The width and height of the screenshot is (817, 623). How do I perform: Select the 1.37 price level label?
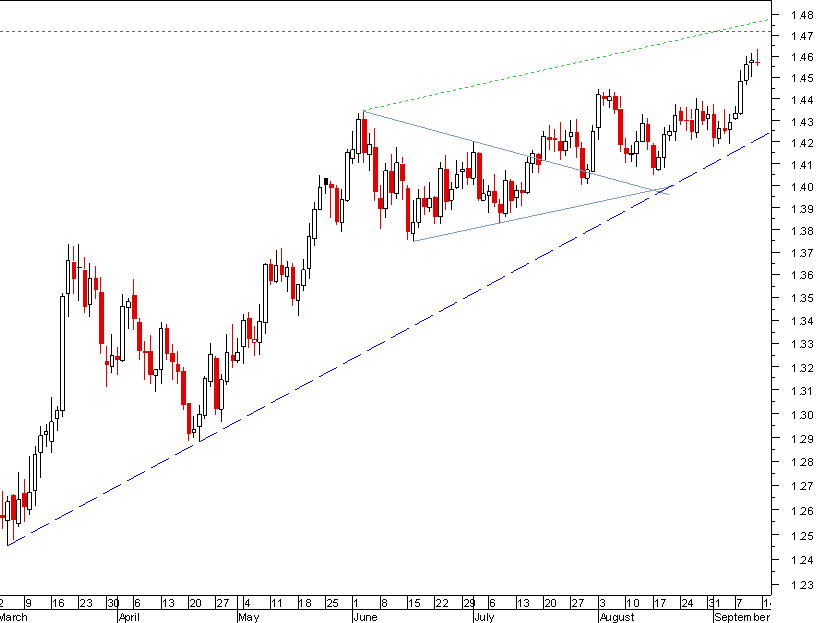tap(801, 253)
